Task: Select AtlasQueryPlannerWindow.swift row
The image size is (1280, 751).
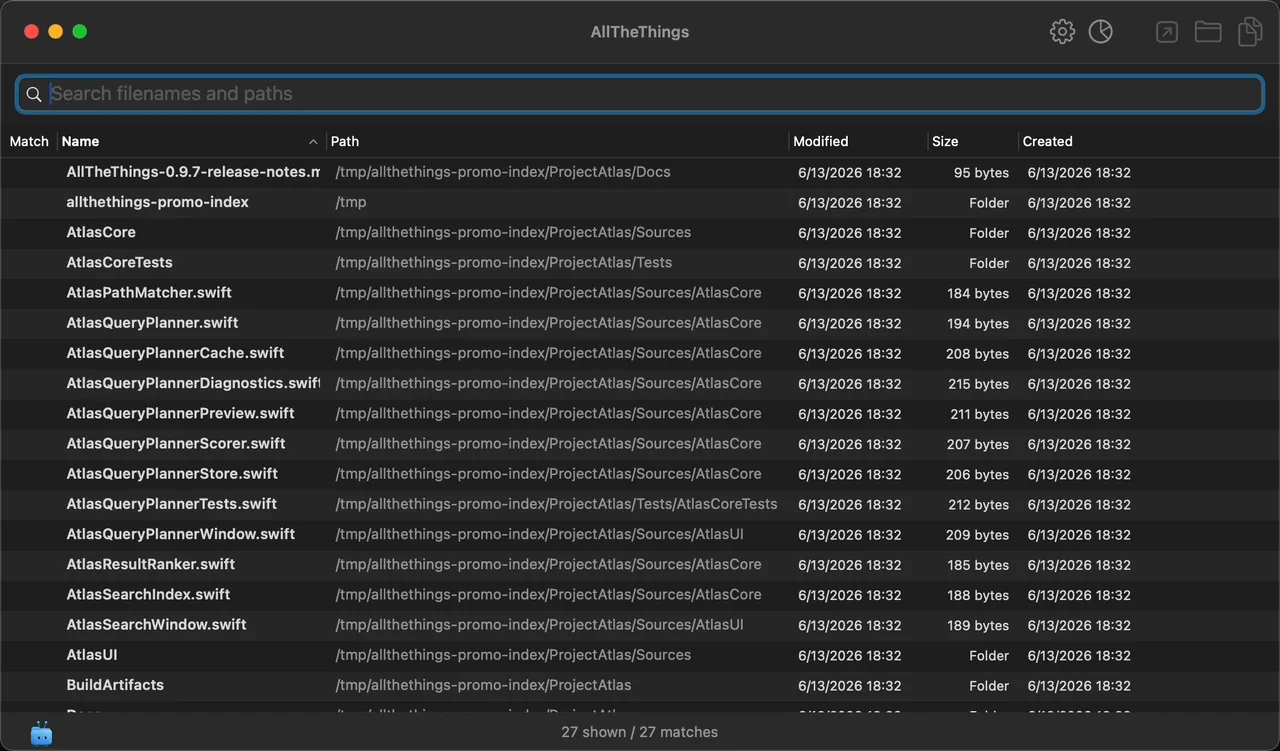Action: point(640,534)
